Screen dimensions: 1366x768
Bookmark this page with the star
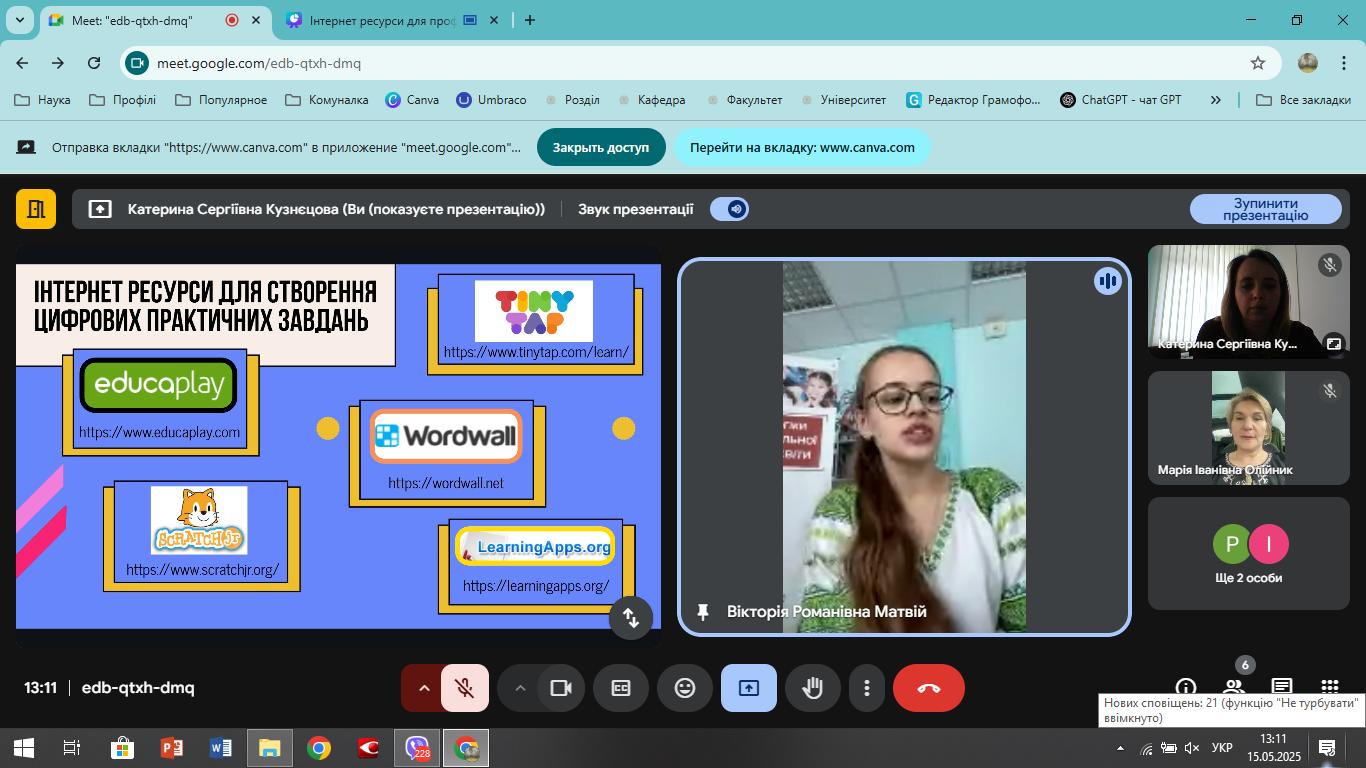1258,63
